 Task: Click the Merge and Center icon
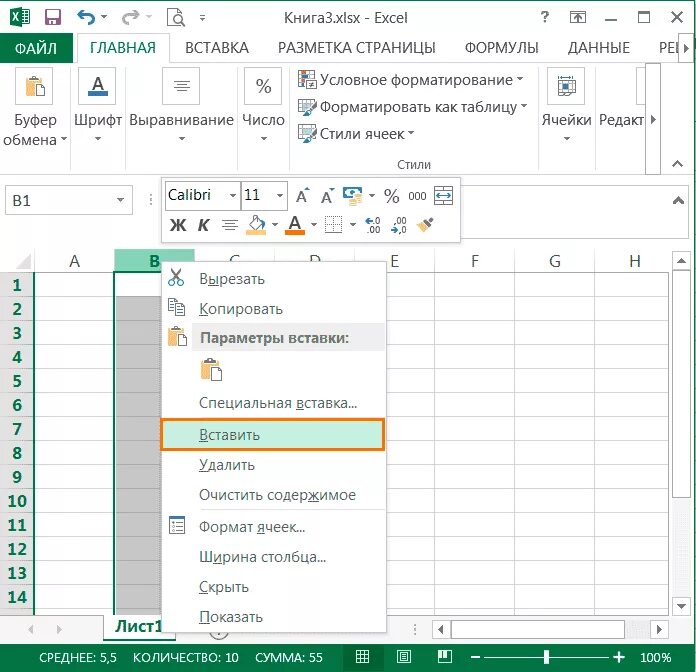[443, 196]
